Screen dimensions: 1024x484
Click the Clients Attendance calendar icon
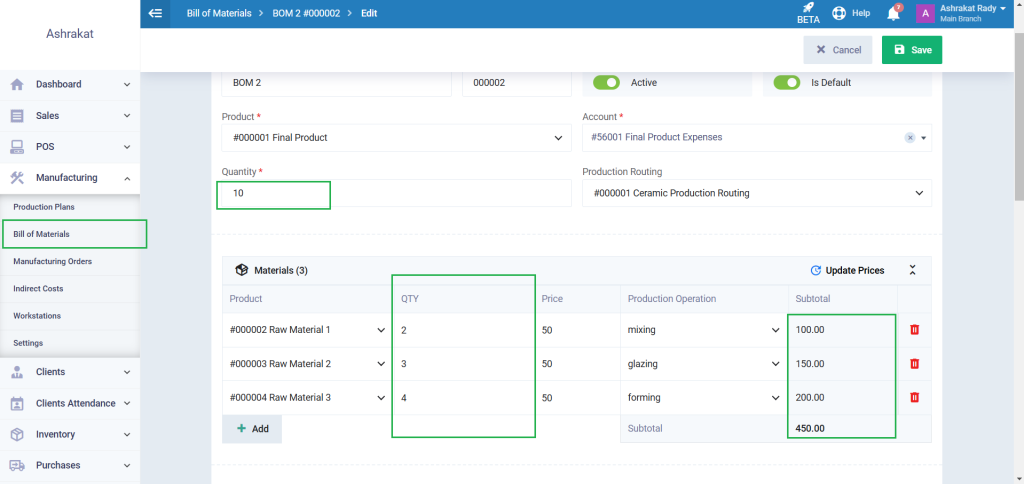tap(18, 403)
